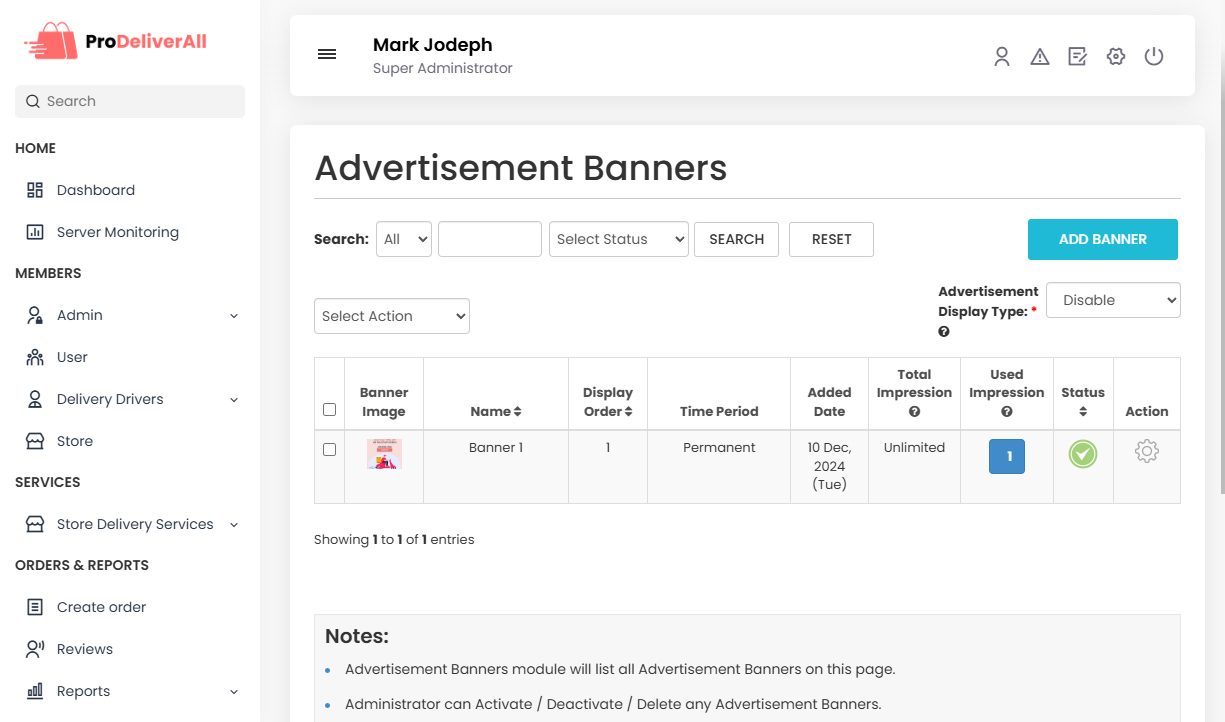This screenshot has width=1225, height=722.
Task: Click the Store Delivery Services icon
Action: click(35, 524)
